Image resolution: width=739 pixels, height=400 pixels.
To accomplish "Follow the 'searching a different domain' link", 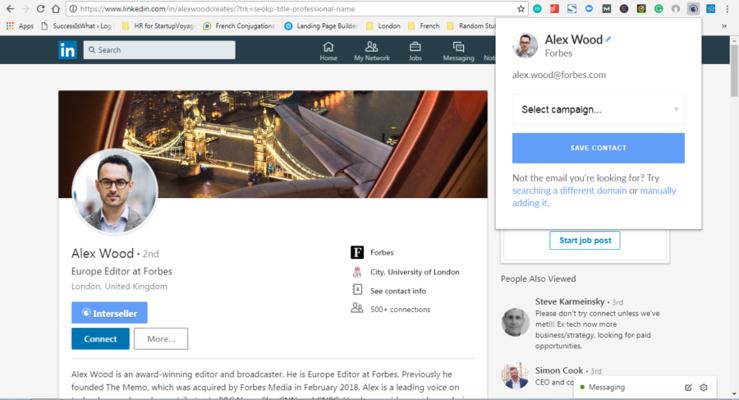I will click(x=569, y=190).
